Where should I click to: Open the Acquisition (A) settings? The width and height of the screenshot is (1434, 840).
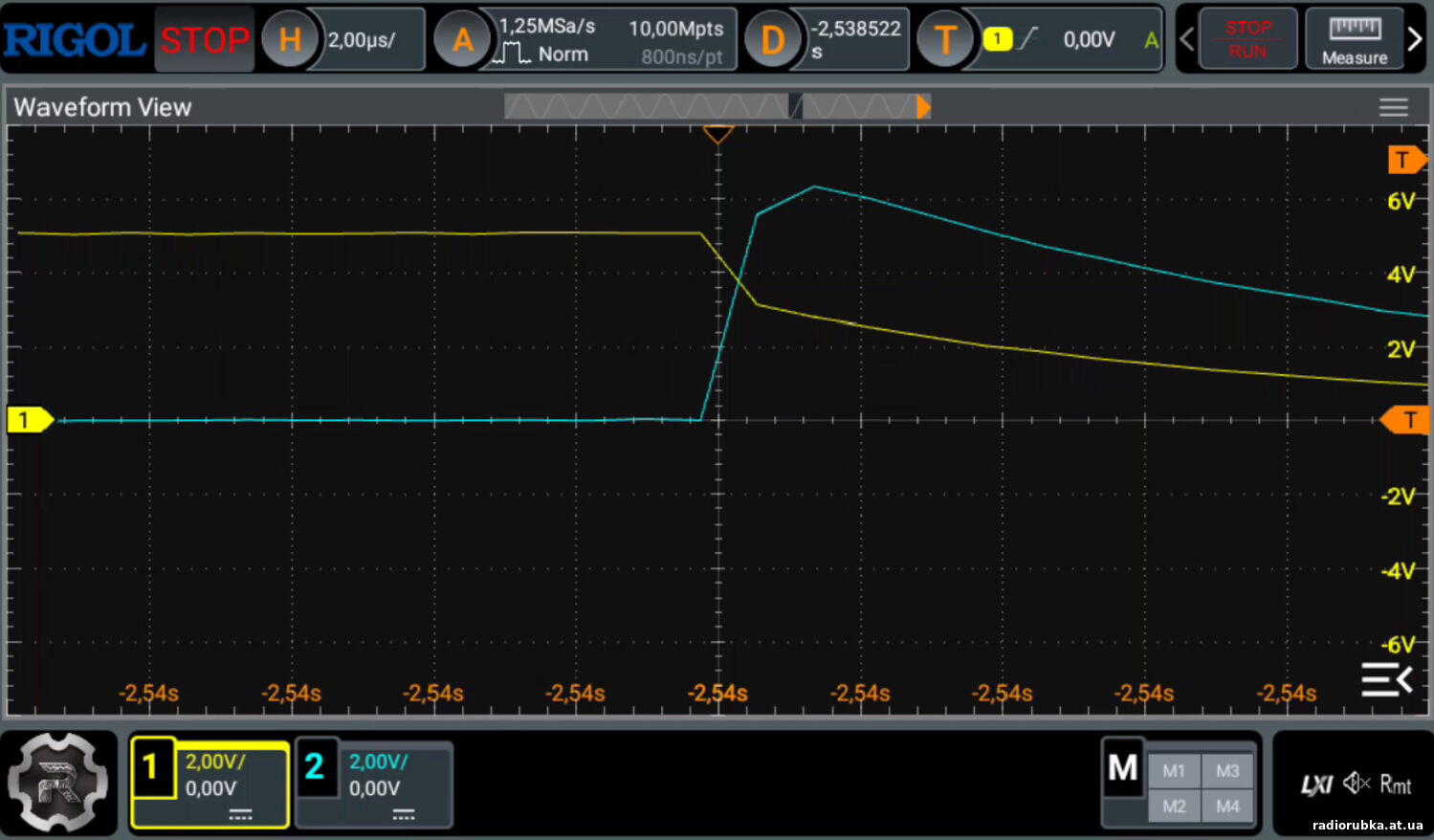coord(462,40)
